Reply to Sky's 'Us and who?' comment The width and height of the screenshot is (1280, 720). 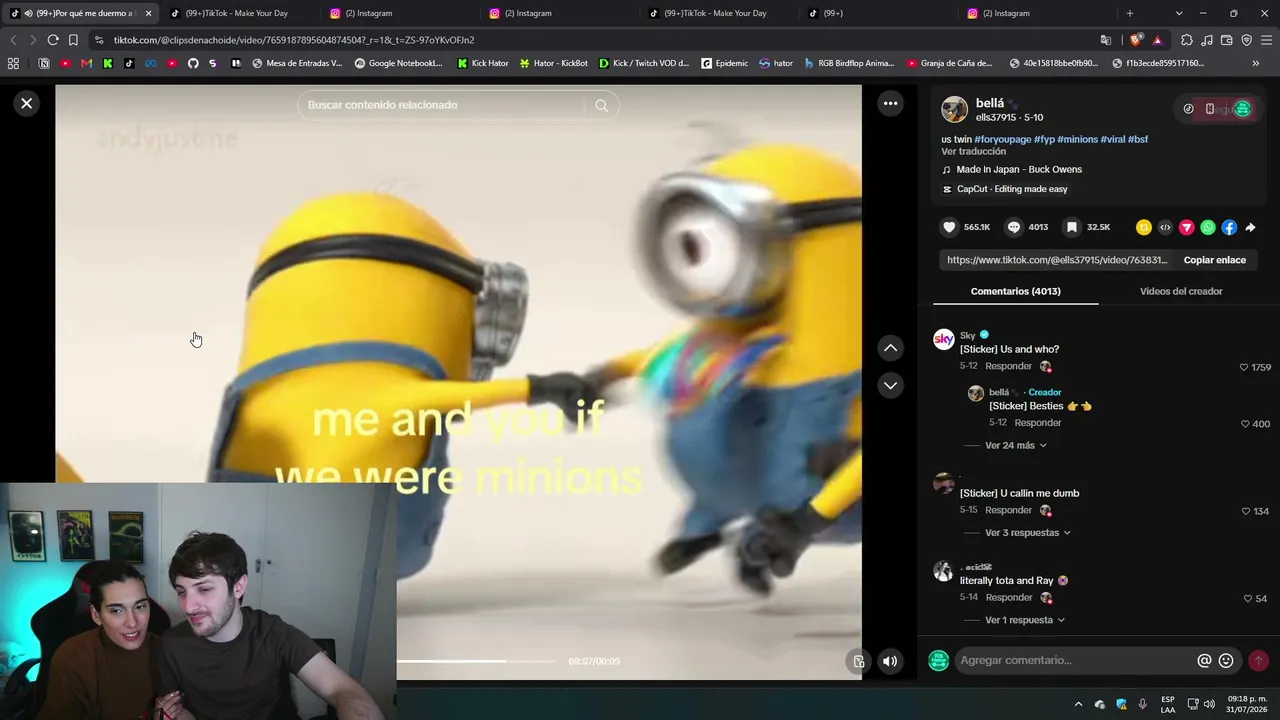[1008, 366]
